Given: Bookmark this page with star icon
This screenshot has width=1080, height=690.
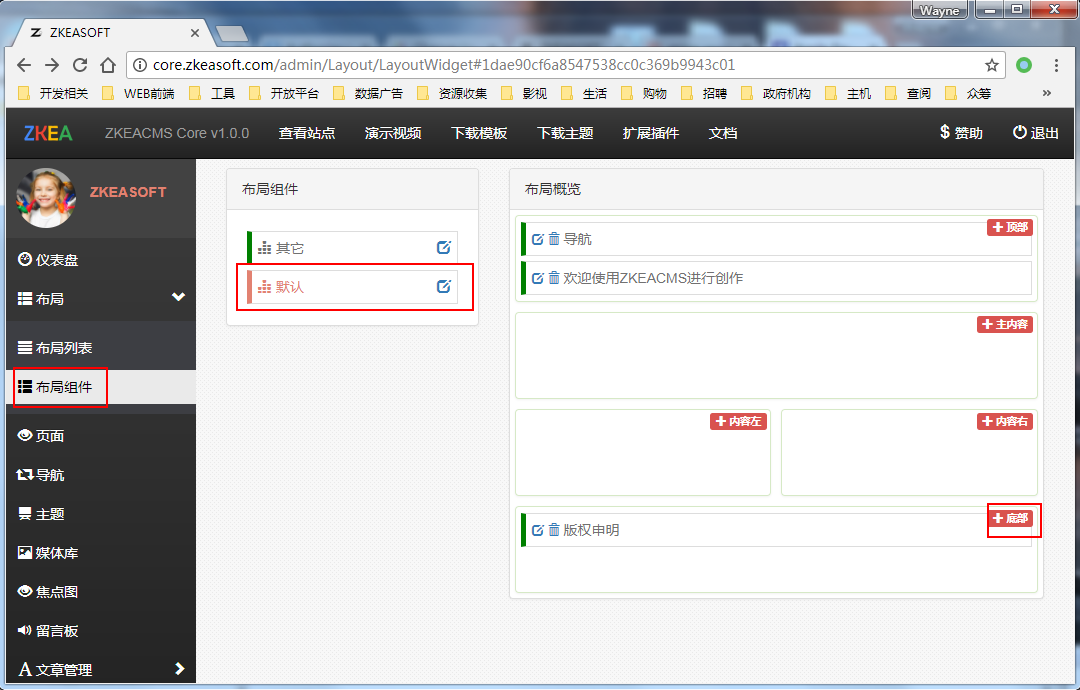Looking at the screenshot, I should click(x=992, y=65).
